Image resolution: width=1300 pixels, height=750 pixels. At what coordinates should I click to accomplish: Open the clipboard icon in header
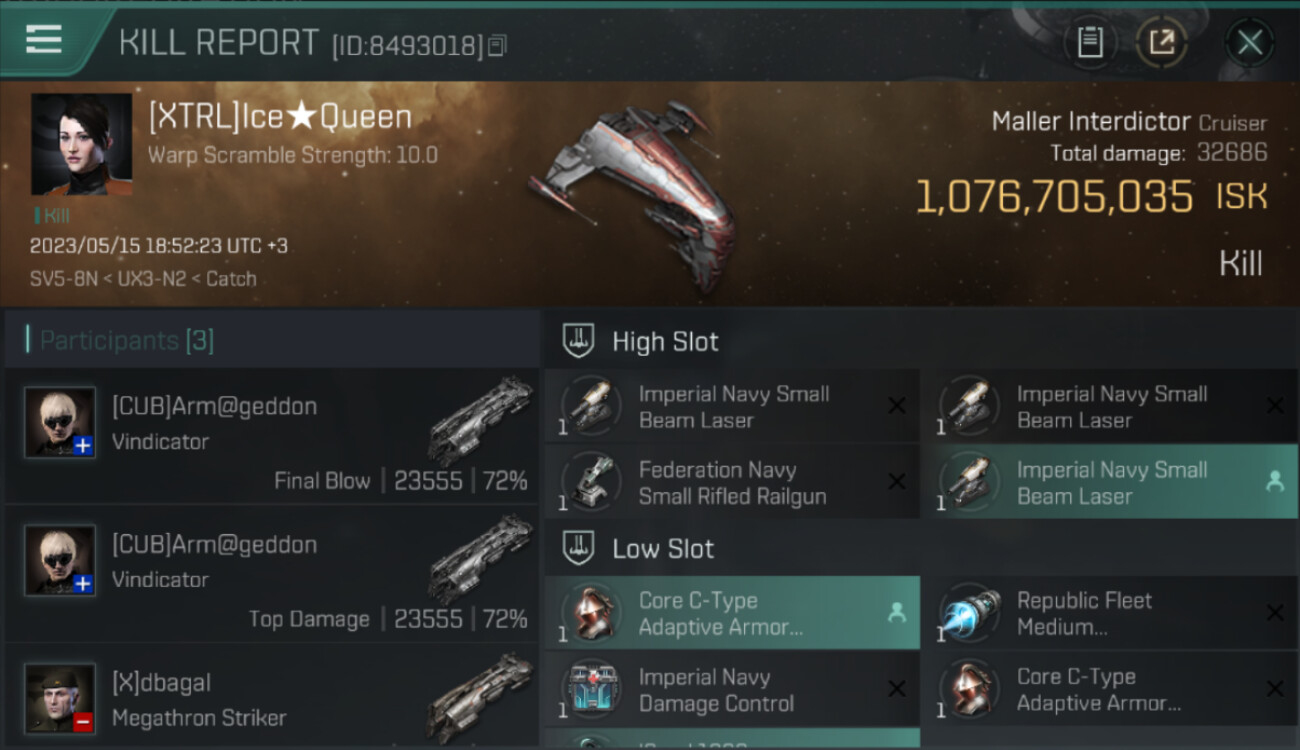click(x=1089, y=43)
